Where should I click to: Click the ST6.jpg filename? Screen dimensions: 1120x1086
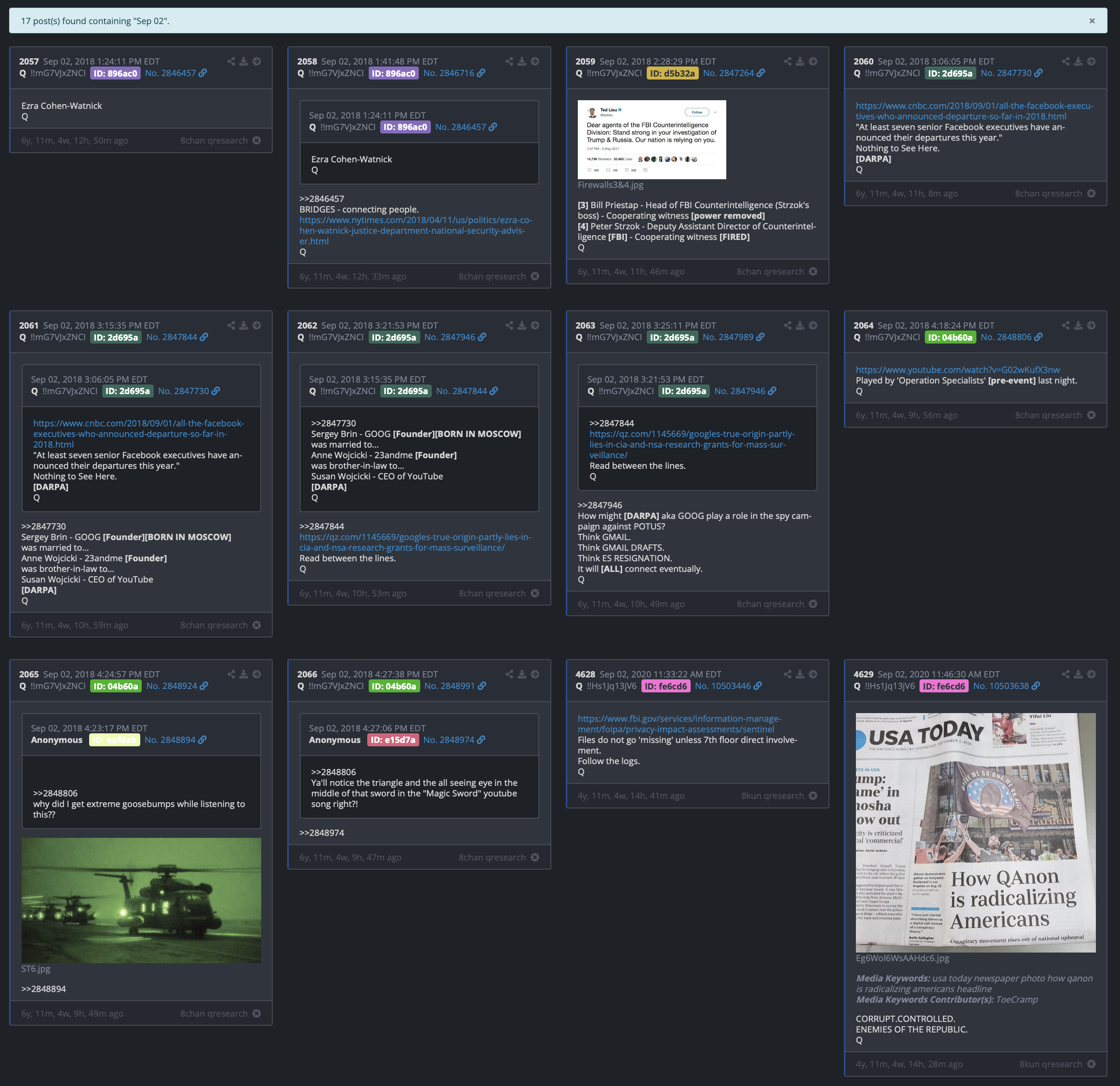pyautogui.click(x=36, y=969)
